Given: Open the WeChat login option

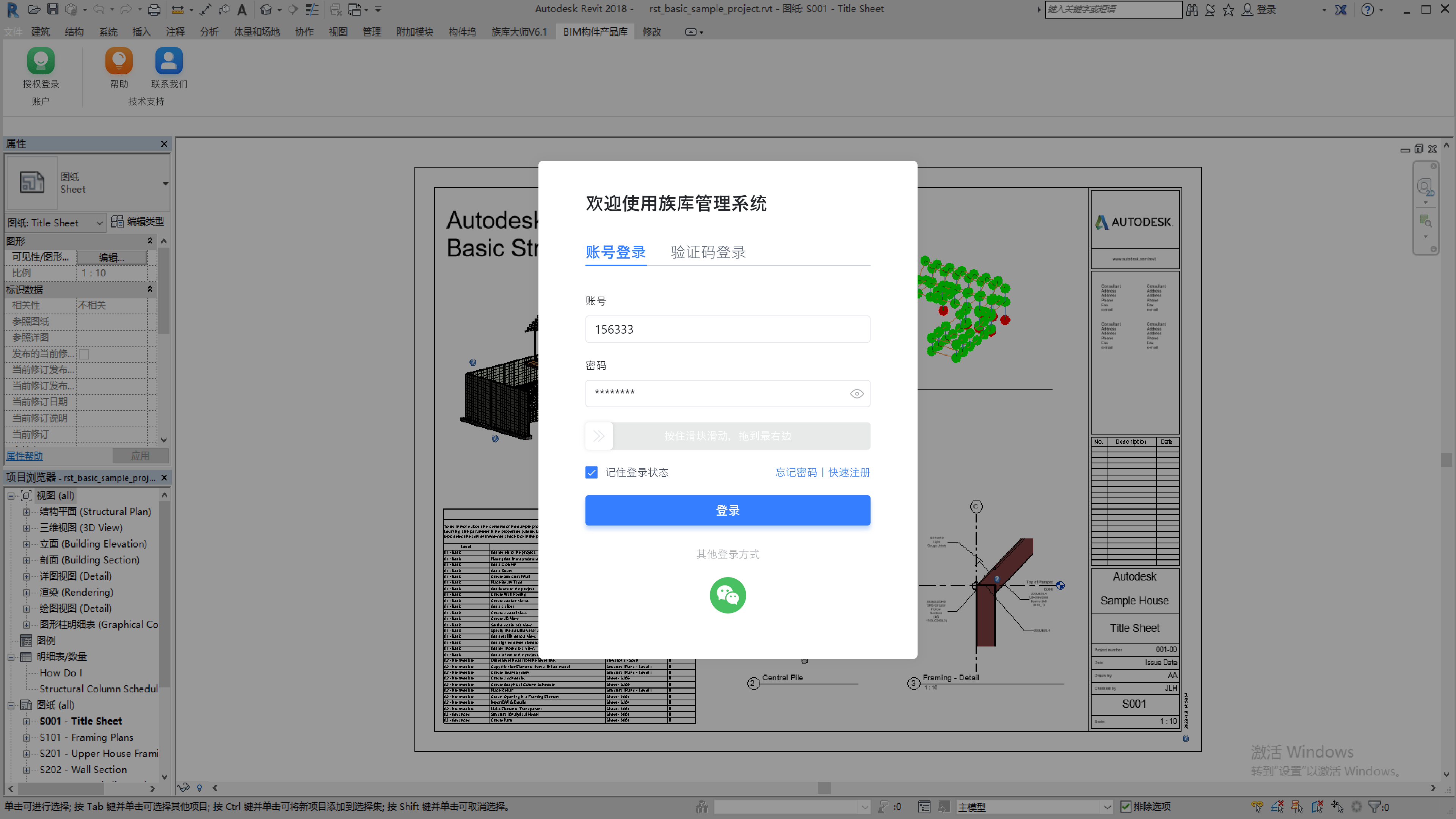Looking at the screenshot, I should pyautogui.click(x=728, y=595).
